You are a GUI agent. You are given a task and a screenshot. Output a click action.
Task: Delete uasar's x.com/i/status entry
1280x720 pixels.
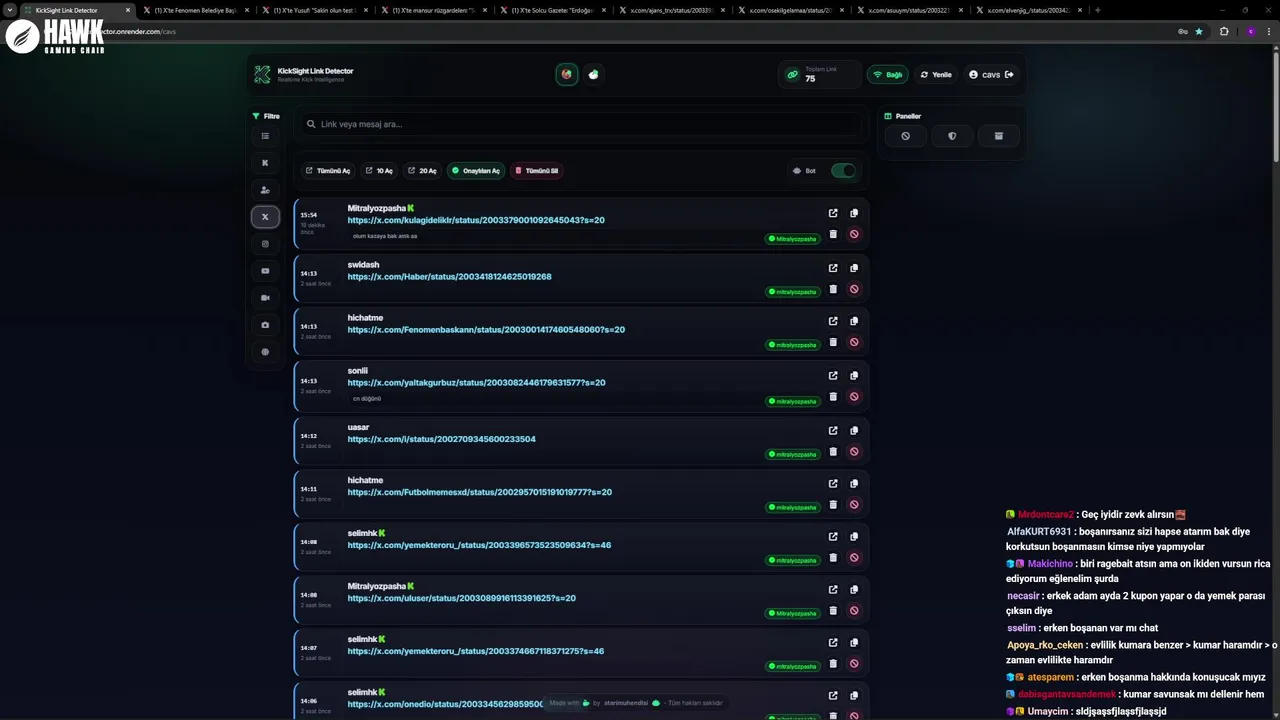833,451
